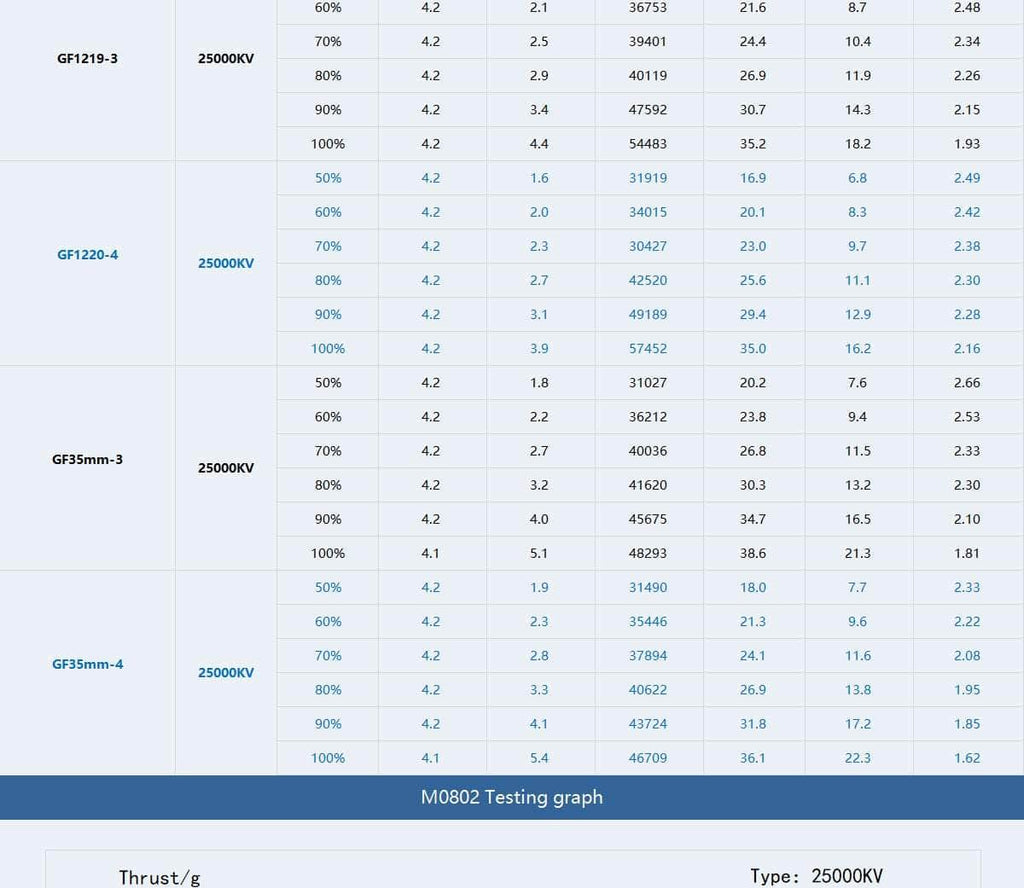
Task: Select the 30427 RPM cell
Action: coord(648,246)
